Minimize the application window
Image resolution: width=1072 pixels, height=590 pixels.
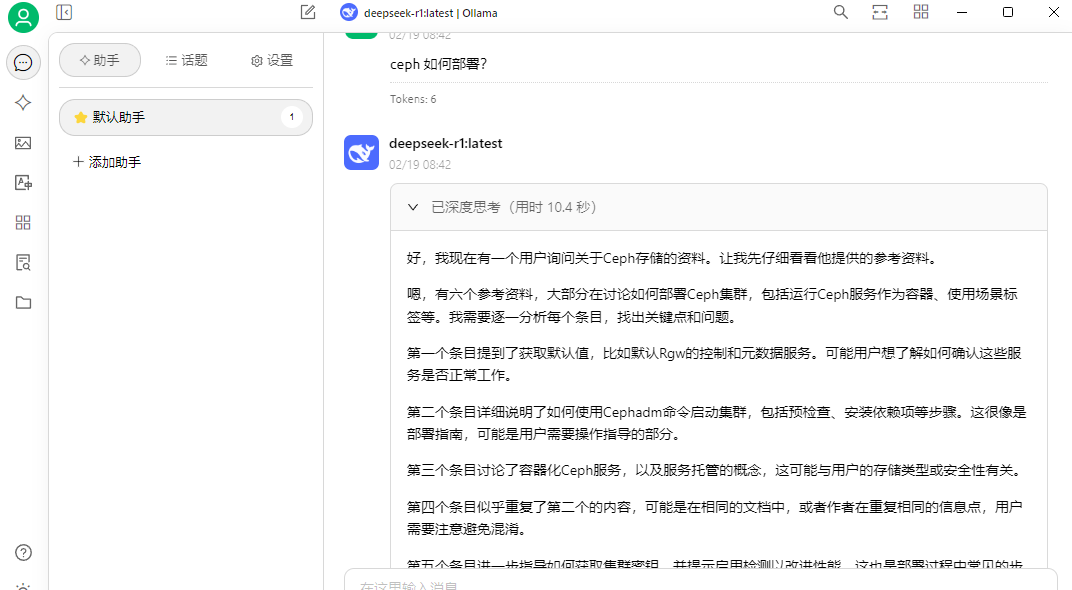pyautogui.click(x=962, y=12)
